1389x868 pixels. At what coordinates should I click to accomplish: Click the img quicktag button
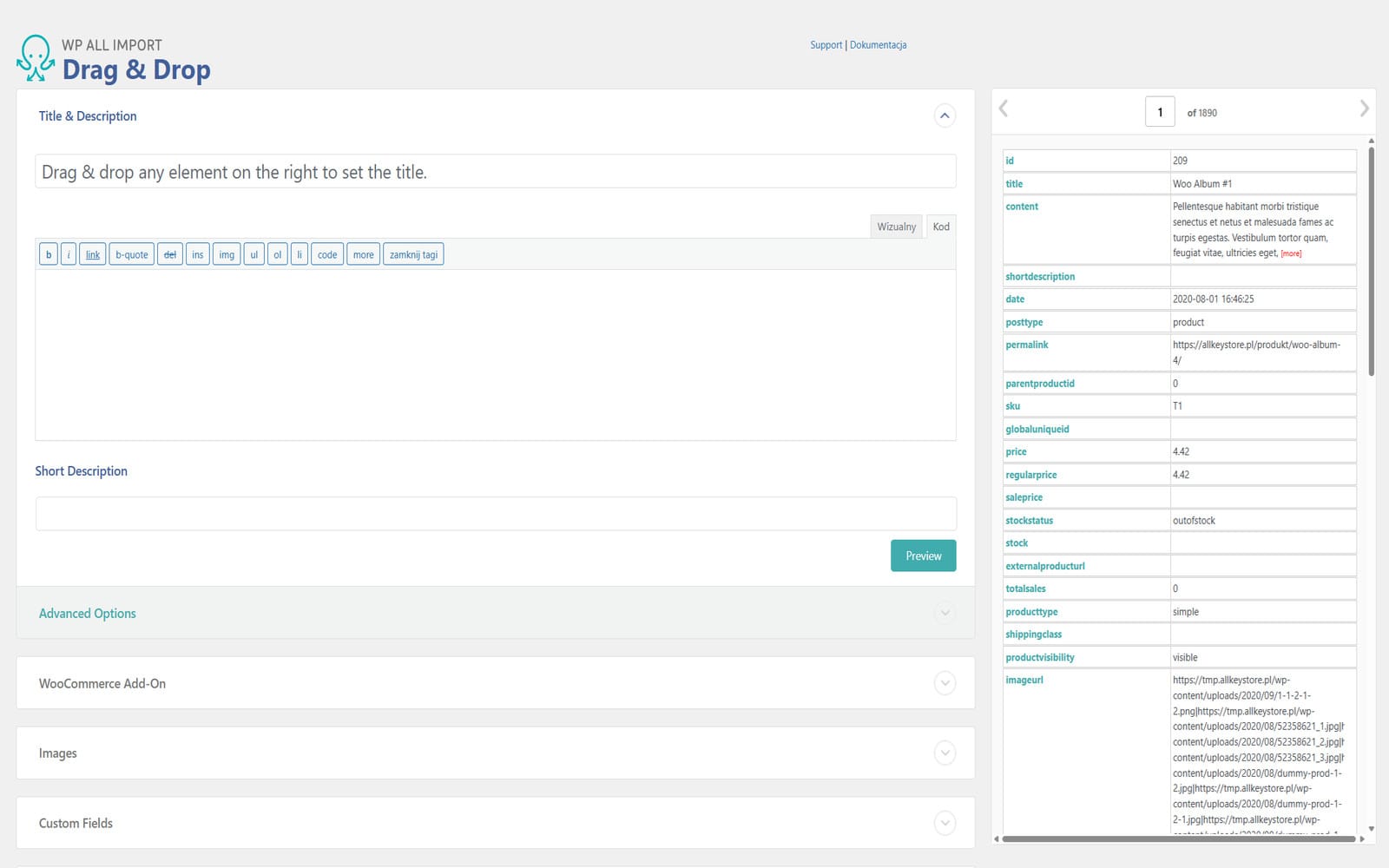tap(227, 254)
